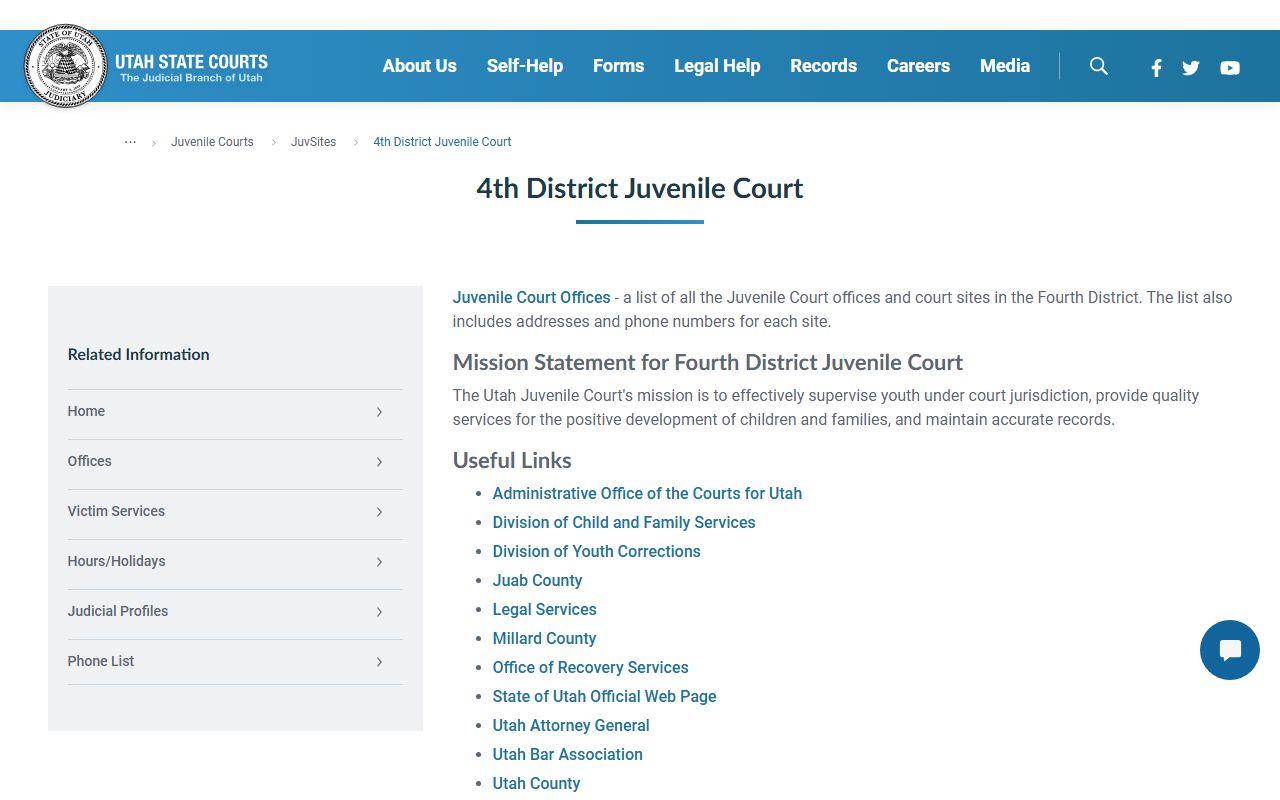Open Office of Recovery Services link
Viewport: 1280px width, 800px height.
590,668
